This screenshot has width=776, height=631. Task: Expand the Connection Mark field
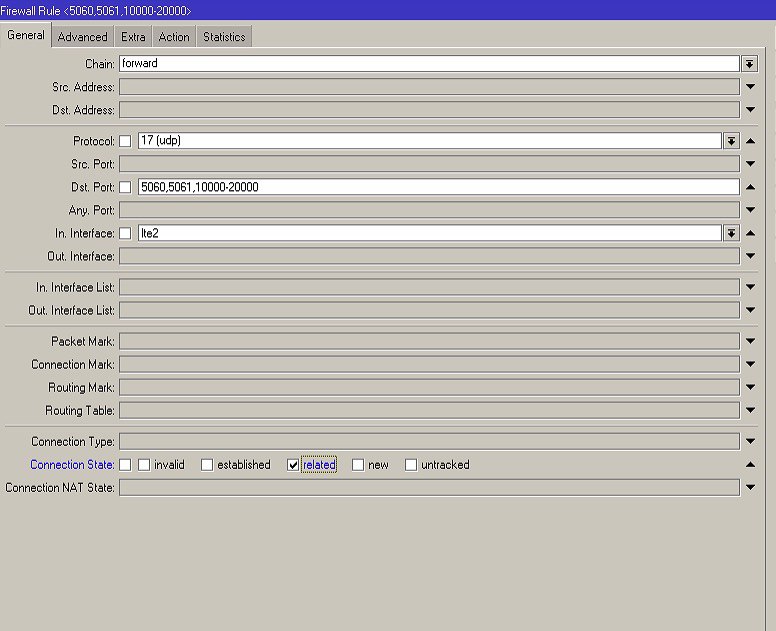click(750, 364)
